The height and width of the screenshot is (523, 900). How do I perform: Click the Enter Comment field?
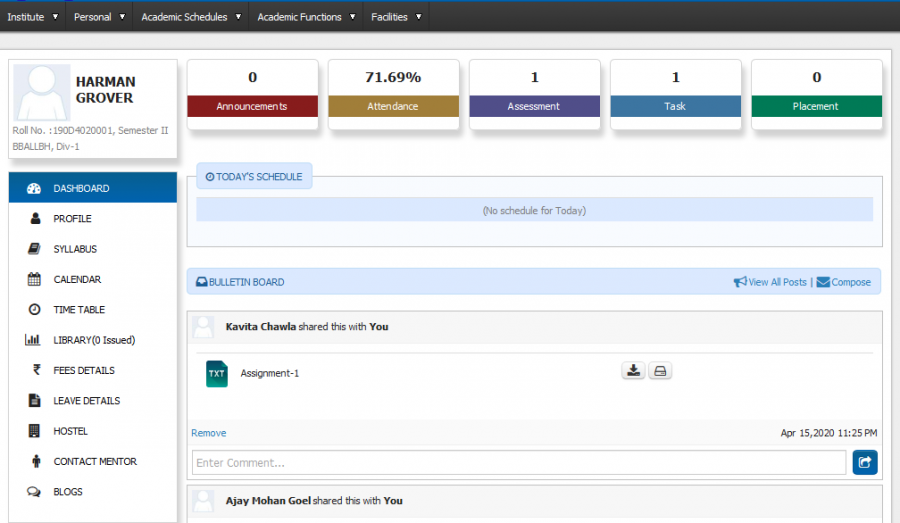point(519,463)
